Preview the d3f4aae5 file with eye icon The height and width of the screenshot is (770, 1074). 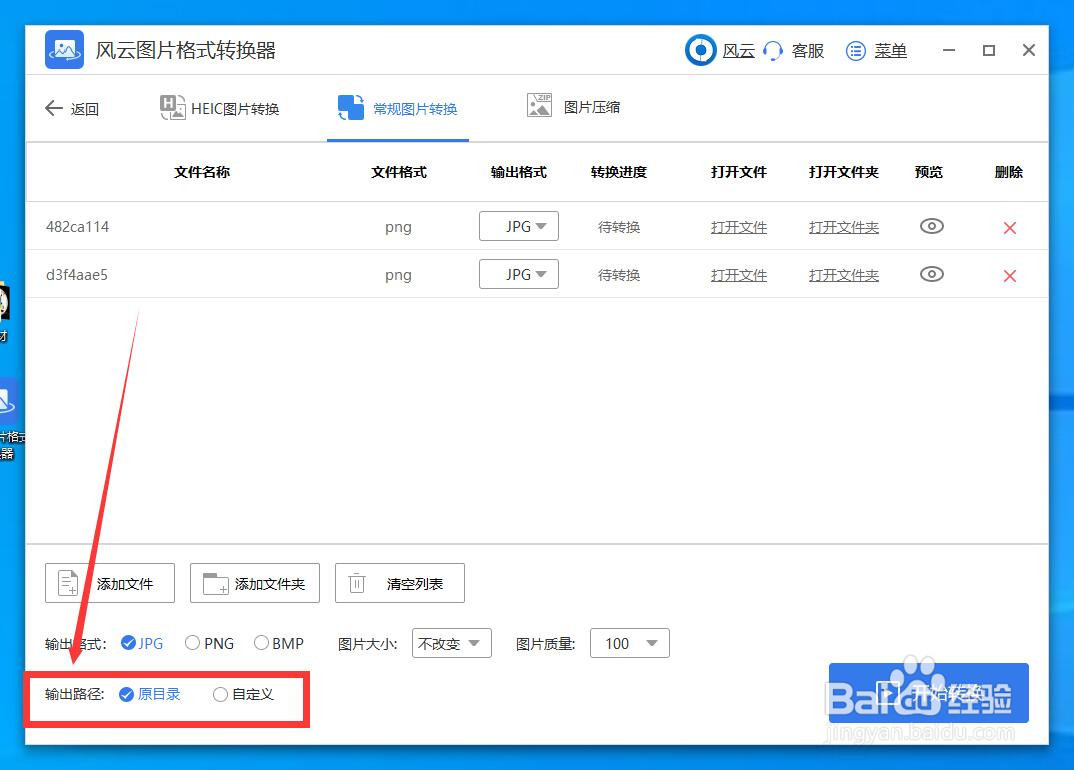tap(931, 274)
